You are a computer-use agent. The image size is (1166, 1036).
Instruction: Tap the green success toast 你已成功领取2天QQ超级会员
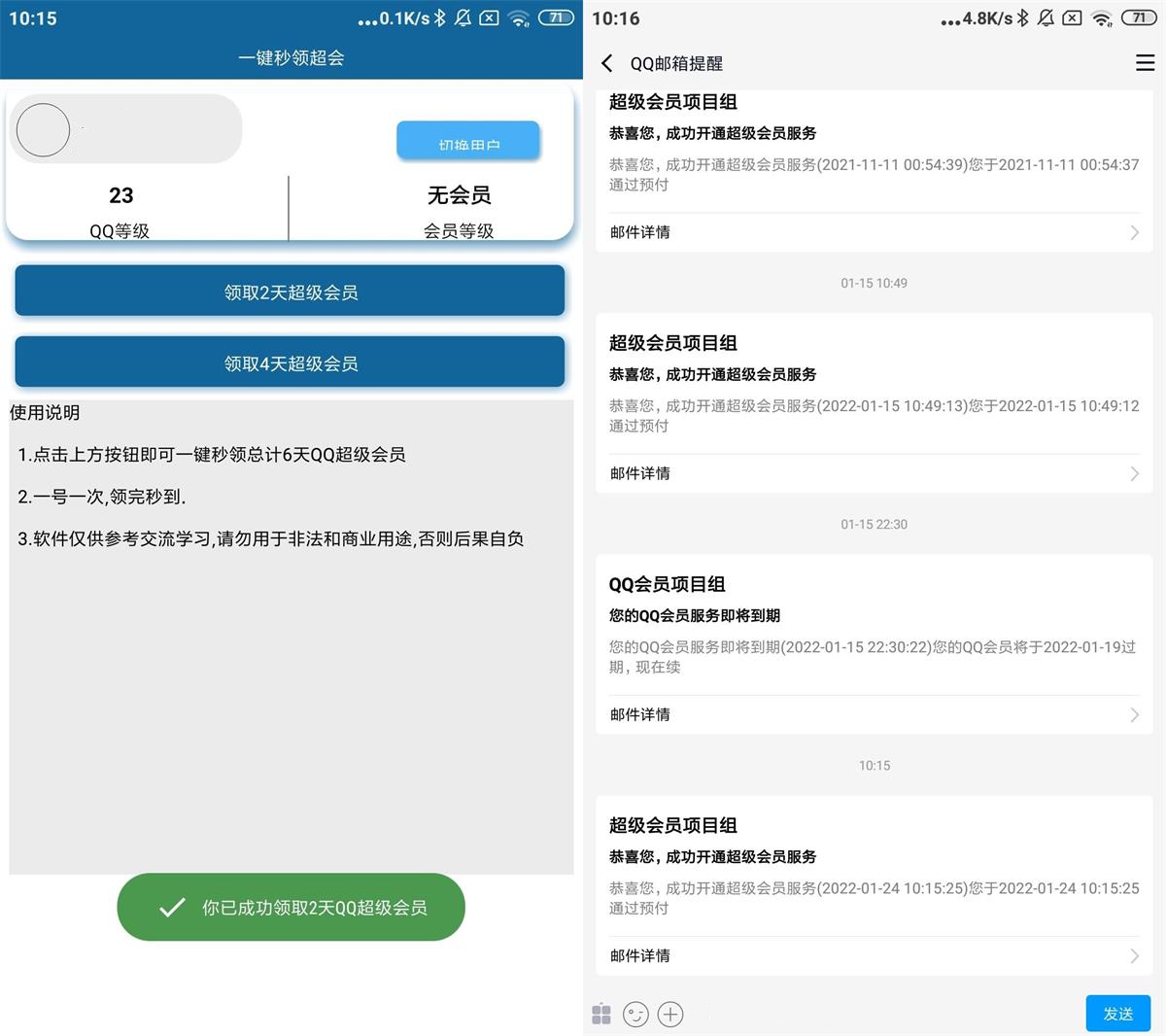291,907
